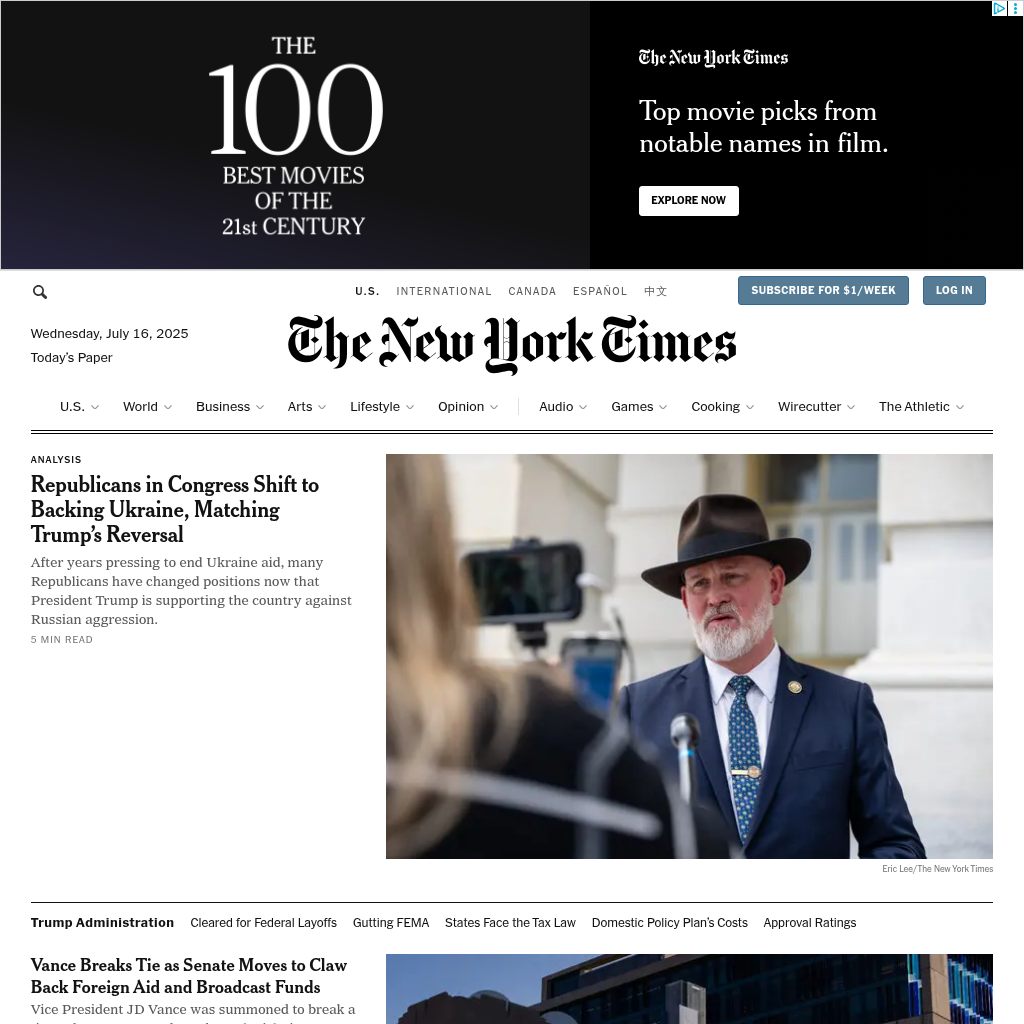Image resolution: width=1024 pixels, height=1024 pixels.
Task: Click the congressman press conference photo
Action: [689, 656]
